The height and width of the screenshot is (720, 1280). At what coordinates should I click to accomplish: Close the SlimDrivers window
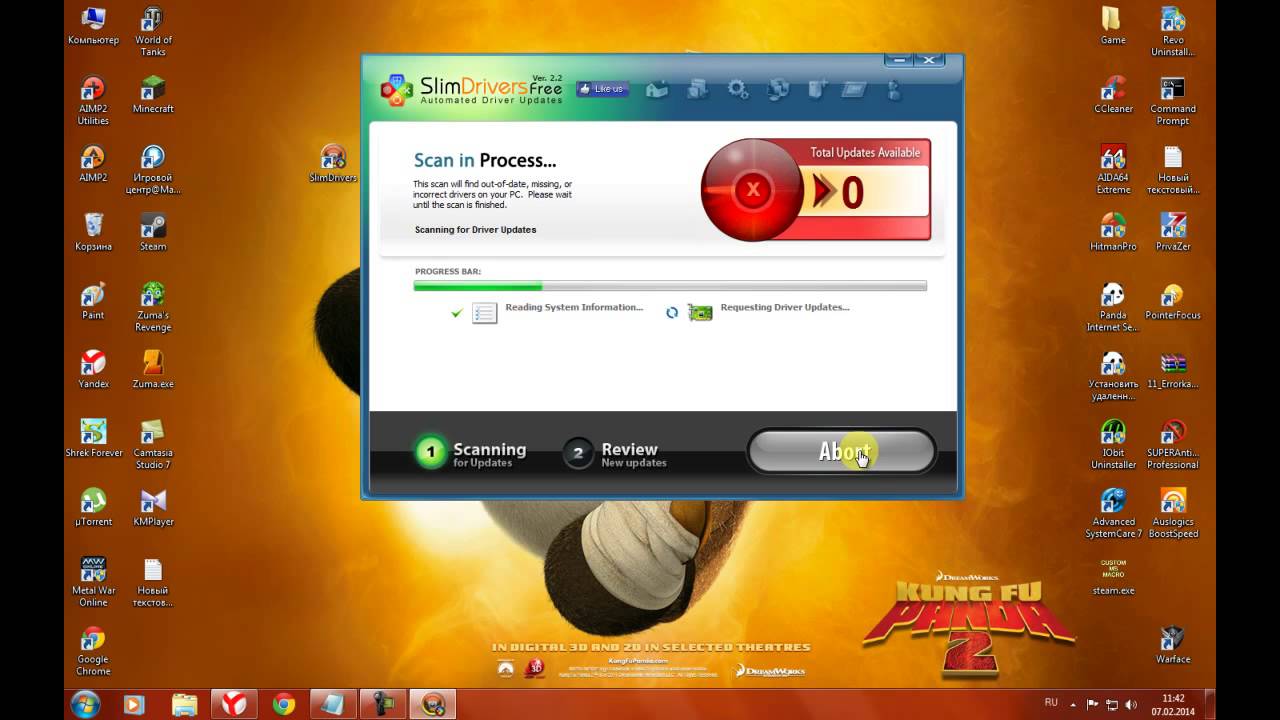[x=930, y=60]
